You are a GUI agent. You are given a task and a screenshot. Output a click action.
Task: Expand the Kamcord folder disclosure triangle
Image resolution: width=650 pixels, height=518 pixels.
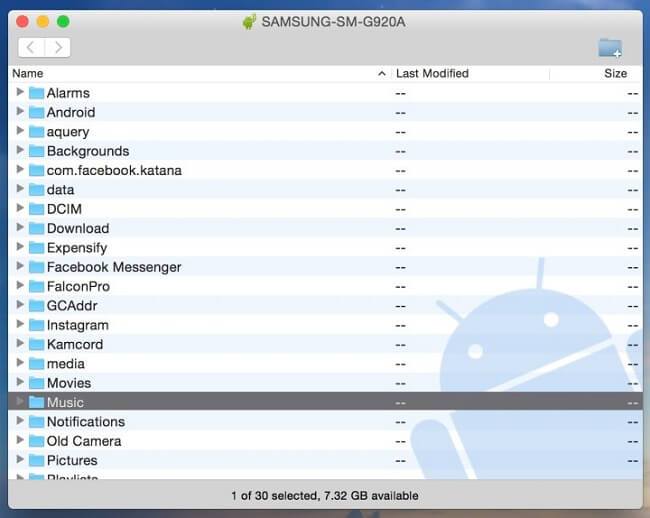pos(19,343)
